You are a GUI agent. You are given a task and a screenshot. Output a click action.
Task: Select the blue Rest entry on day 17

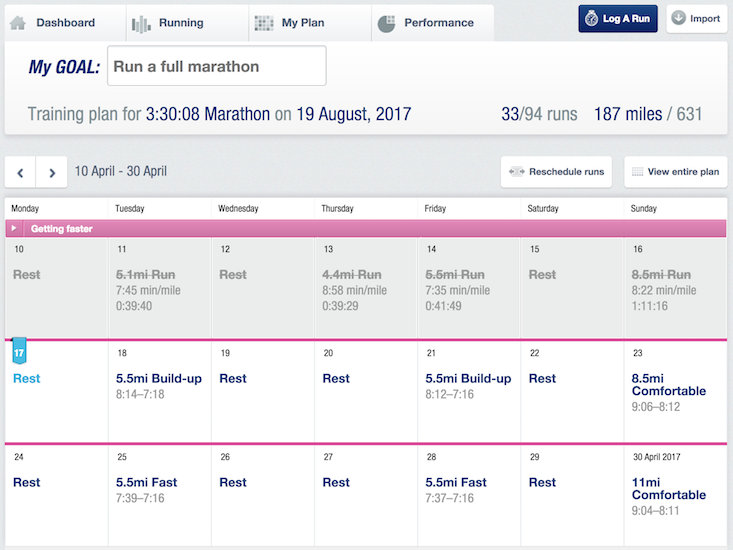27,379
